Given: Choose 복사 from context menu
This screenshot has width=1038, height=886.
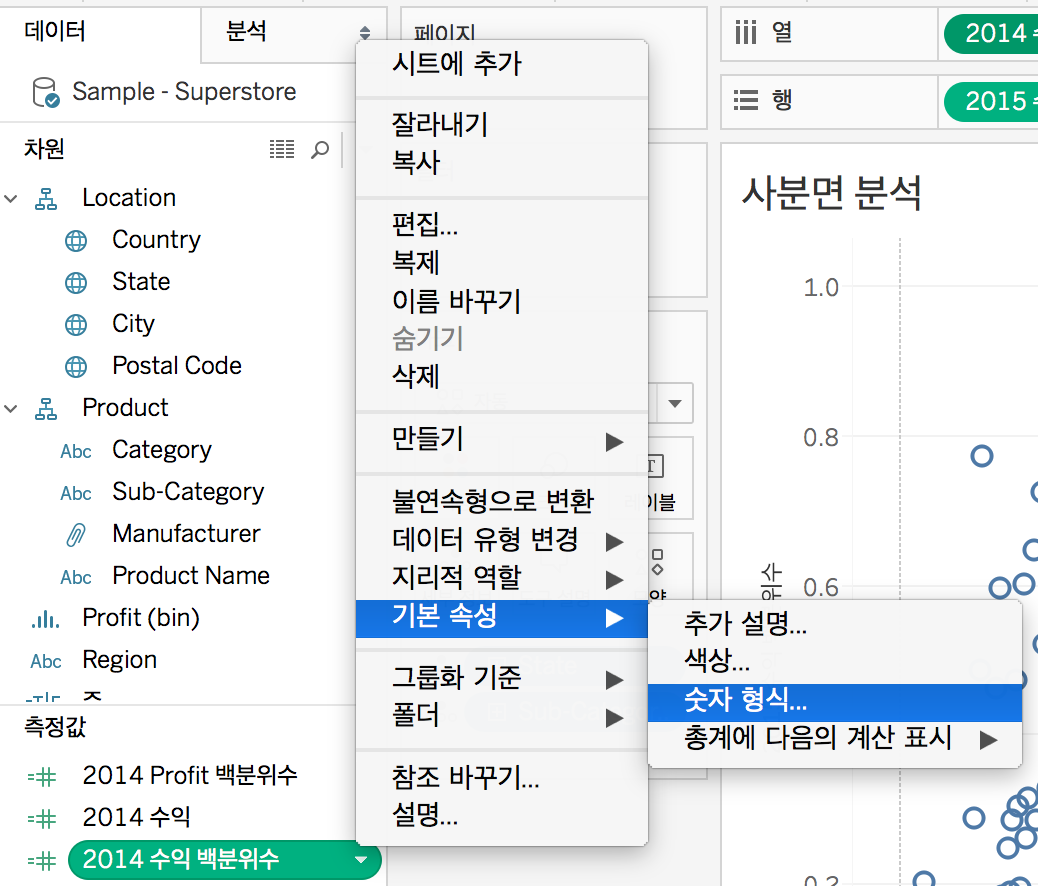Looking at the screenshot, I should (x=502, y=163).
